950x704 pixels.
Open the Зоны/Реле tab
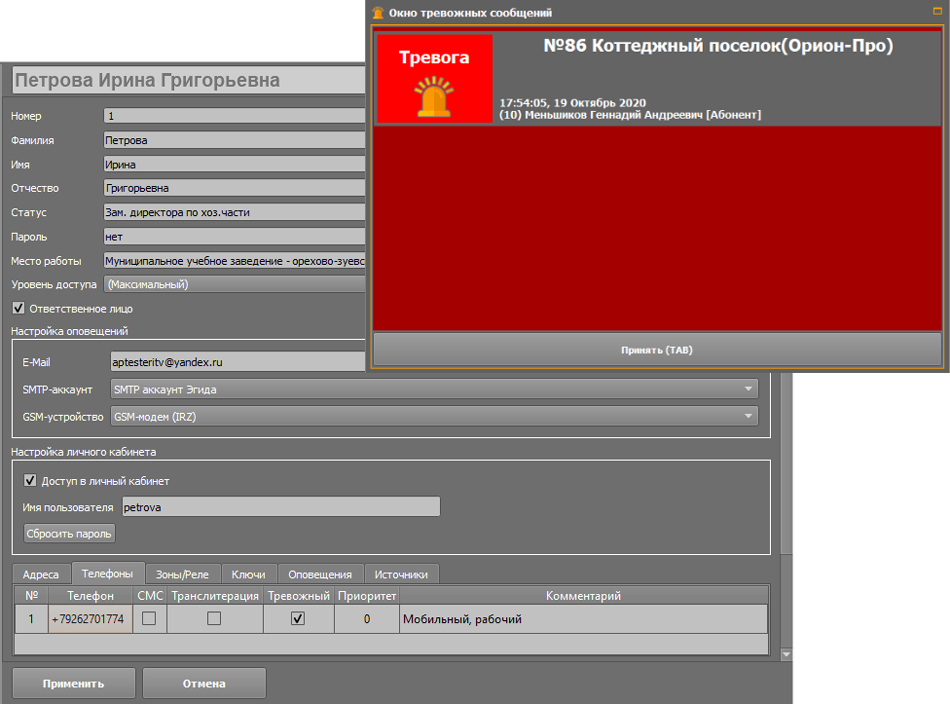182,574
